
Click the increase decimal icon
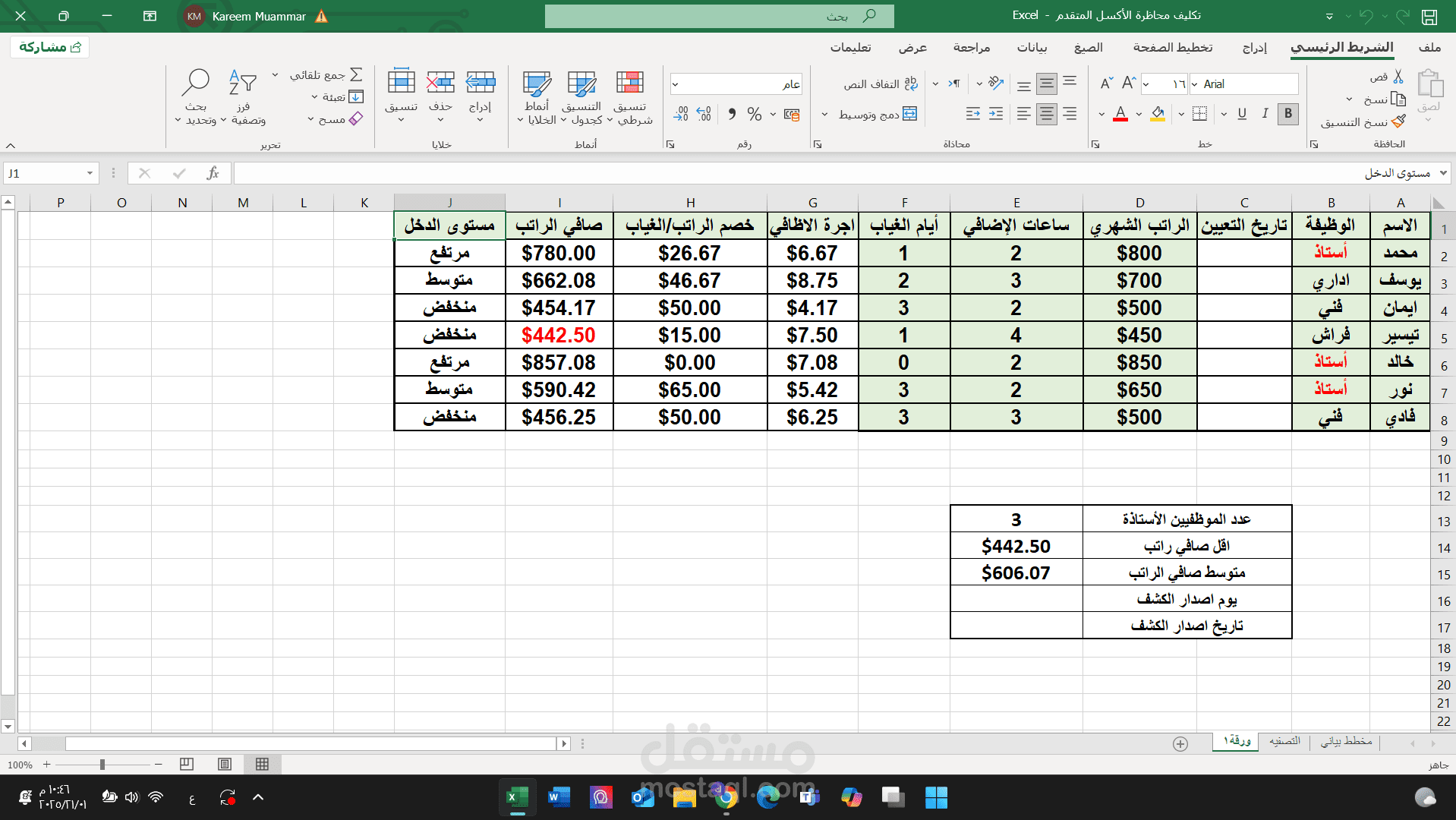click(x=704, y=114)
